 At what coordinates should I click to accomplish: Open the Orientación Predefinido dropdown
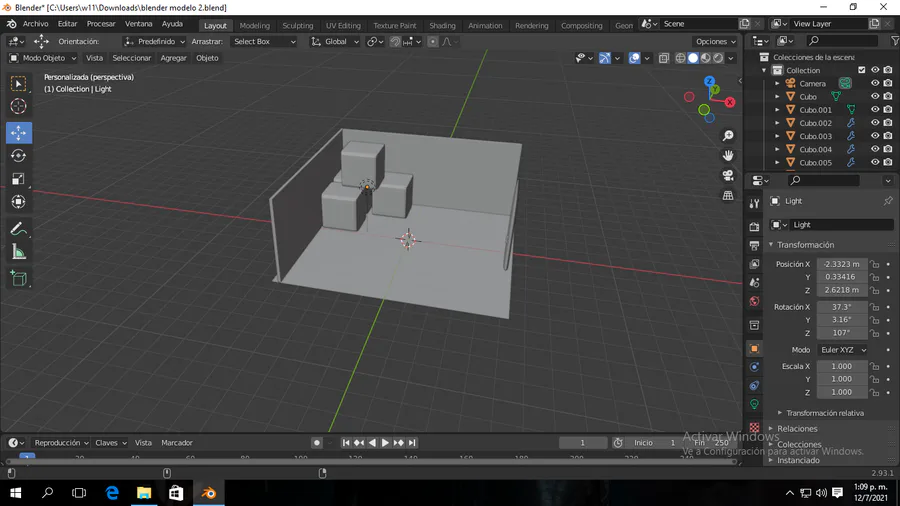tap(154, 42)
